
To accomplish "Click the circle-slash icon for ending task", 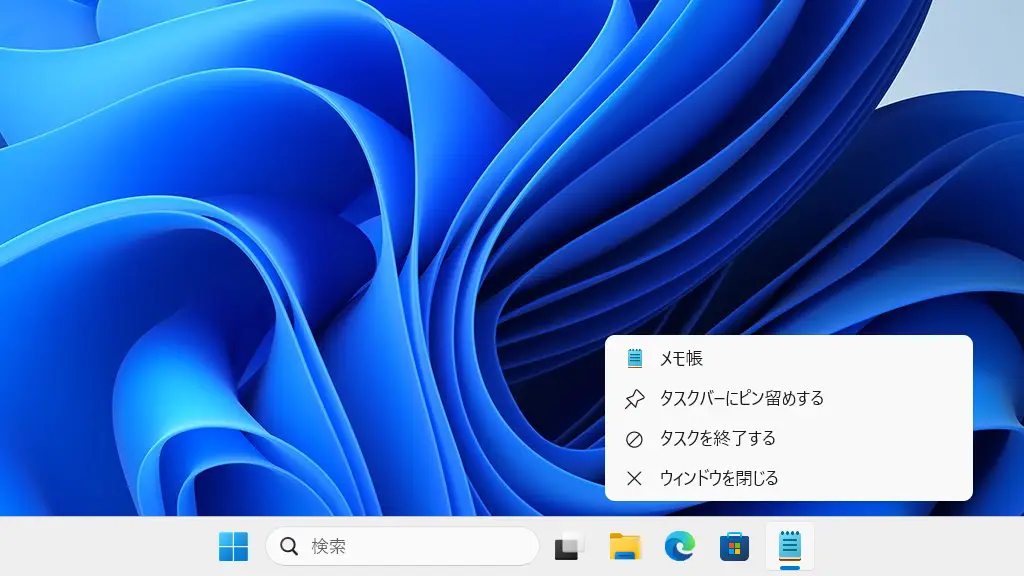I will [x=634, y=439].
